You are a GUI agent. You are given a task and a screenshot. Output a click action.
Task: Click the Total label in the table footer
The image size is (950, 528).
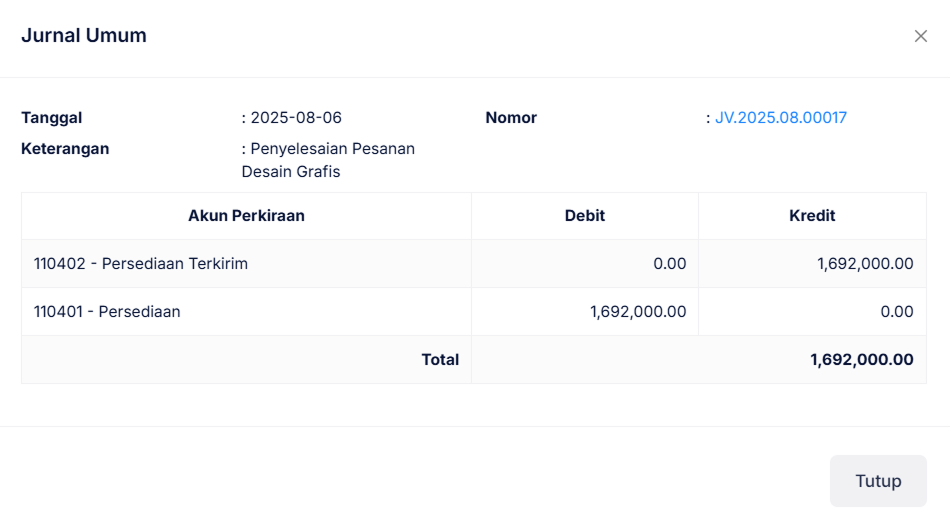coord(440,360)
